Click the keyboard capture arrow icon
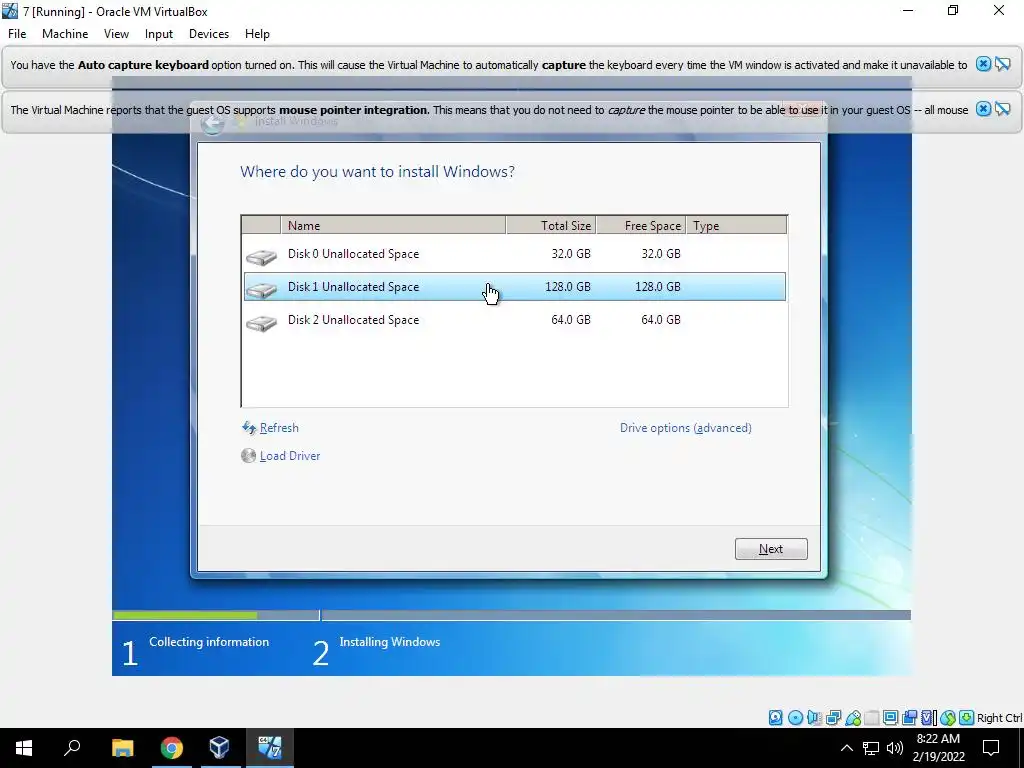 (x=967, y=718)
